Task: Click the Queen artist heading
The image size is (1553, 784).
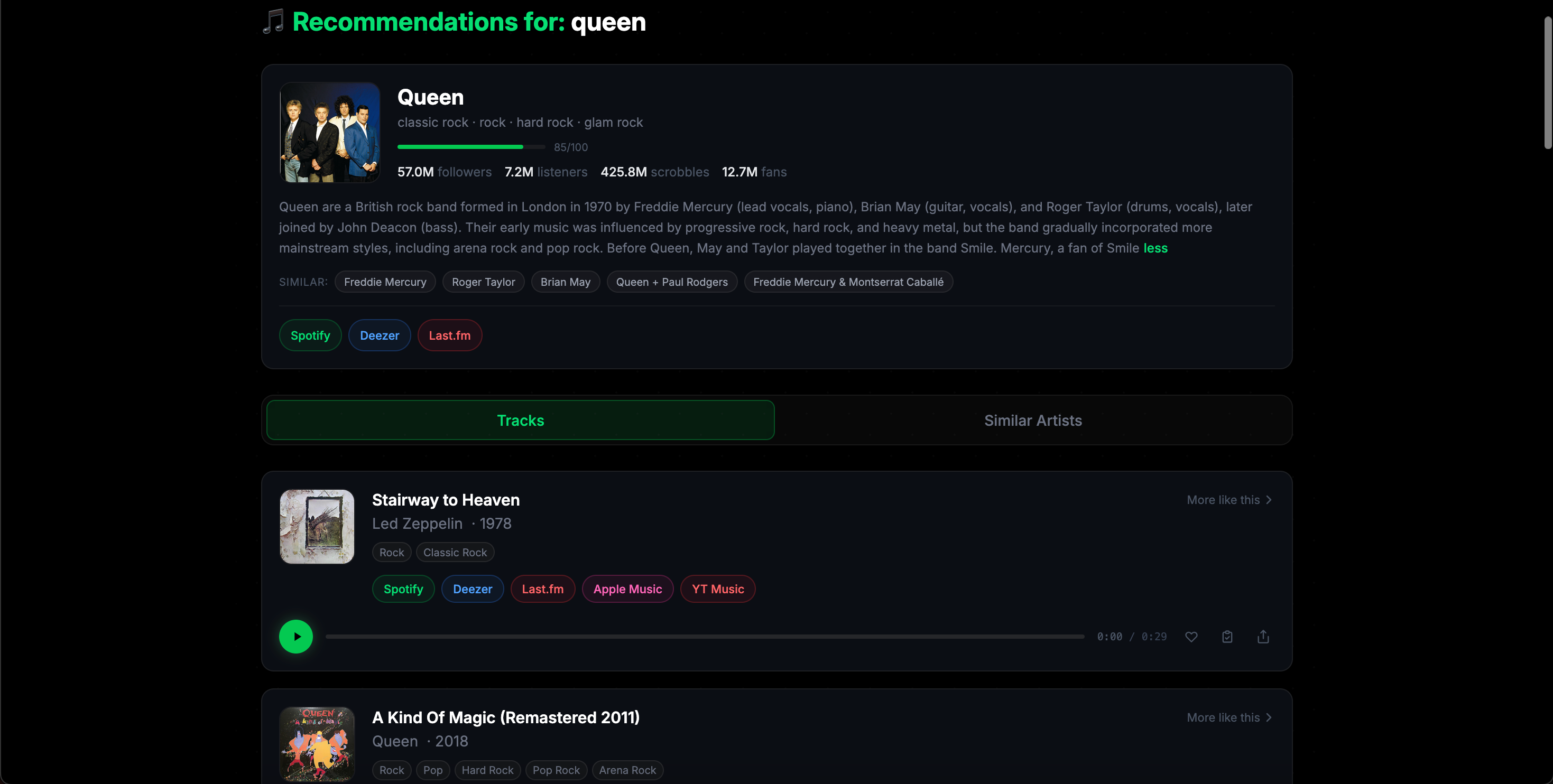Action: pos(430,97)
